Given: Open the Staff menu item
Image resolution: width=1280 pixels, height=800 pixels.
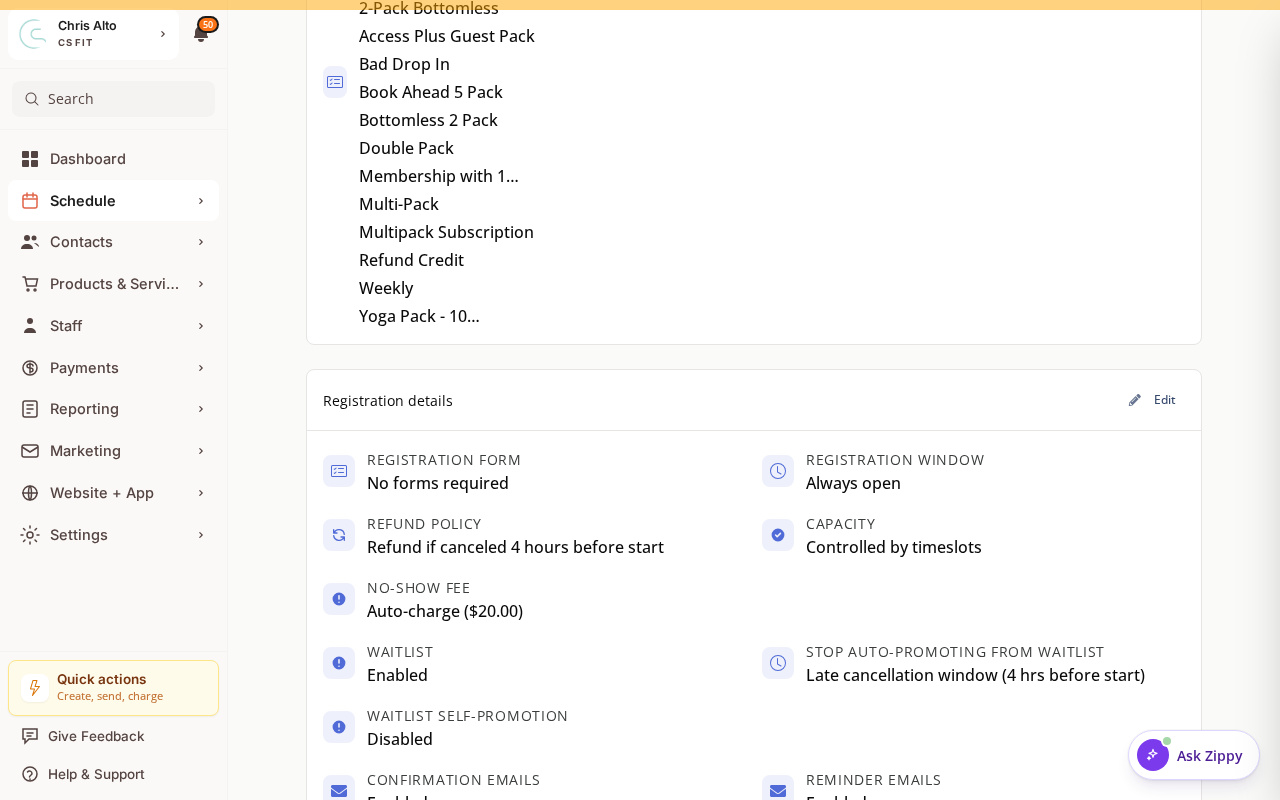Looking at the screenshot, I should (x=113, y=326).
